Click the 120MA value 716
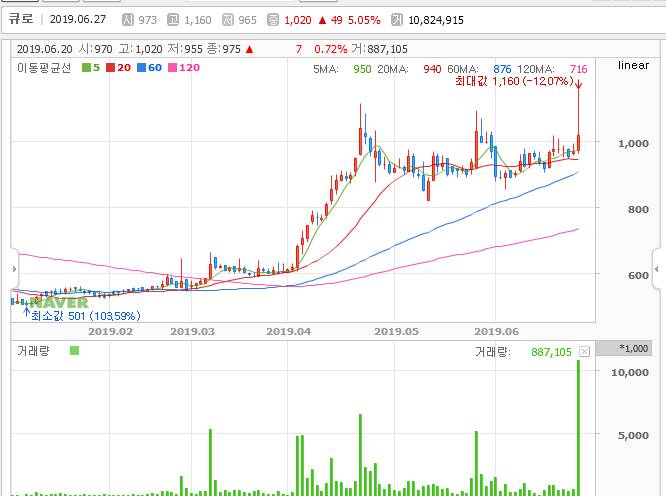Viewport: 666px width, 496px height. tap(578, 69)
